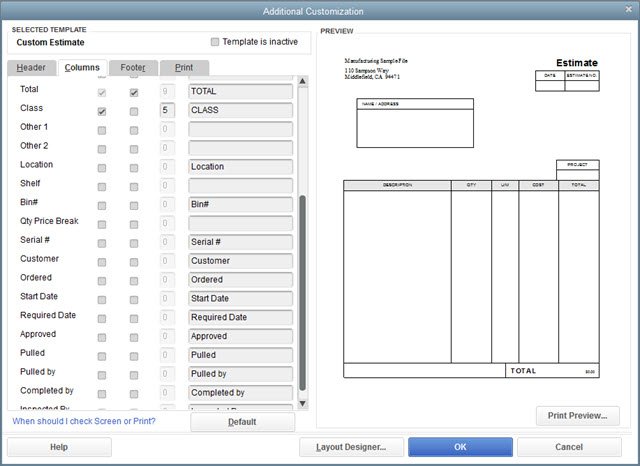Open Help for this dialog
This screenshot has width=640, height=466.
click(58, 447)
